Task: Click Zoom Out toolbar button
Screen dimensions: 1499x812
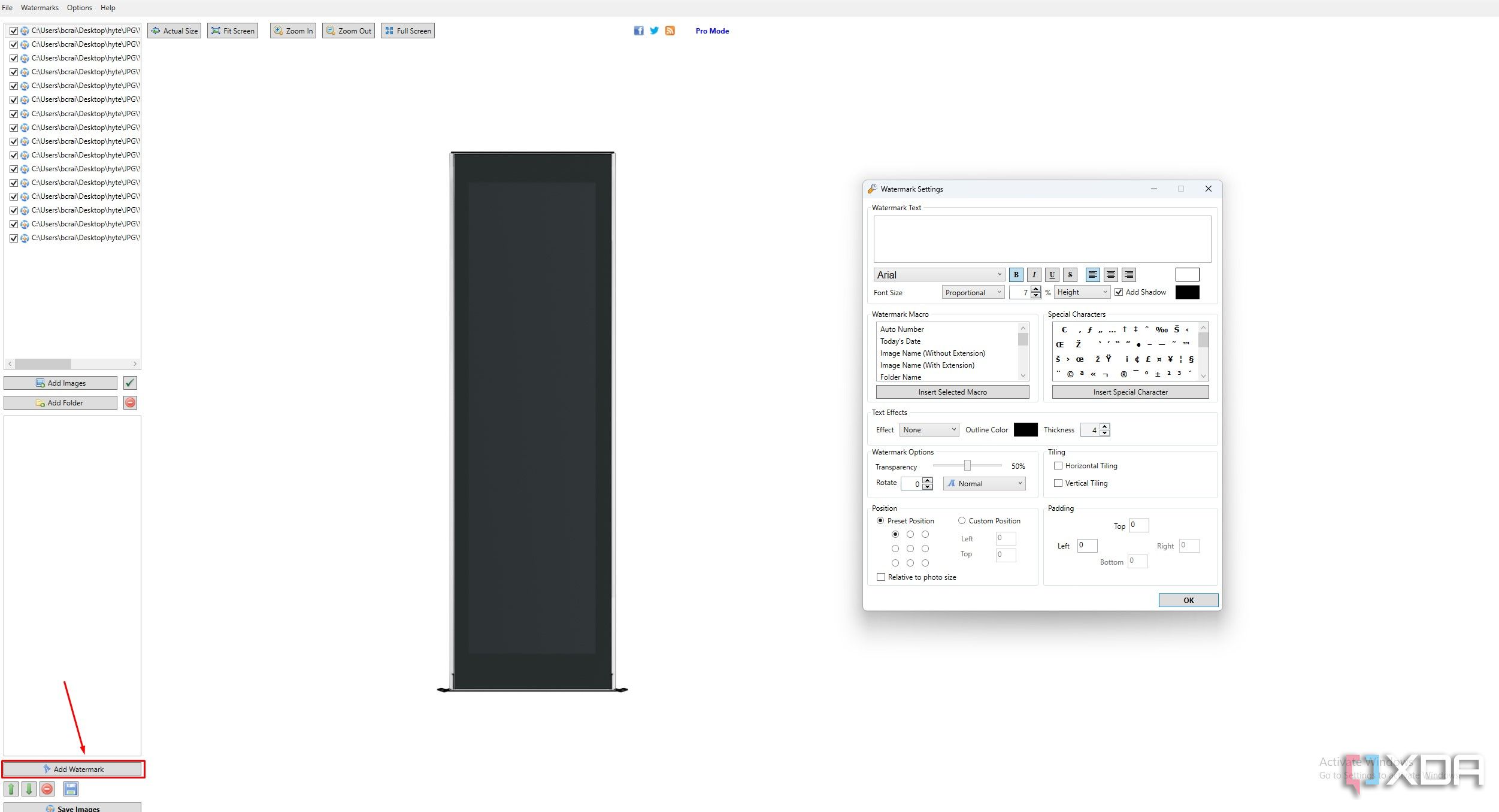Action: tap(349, 31)
